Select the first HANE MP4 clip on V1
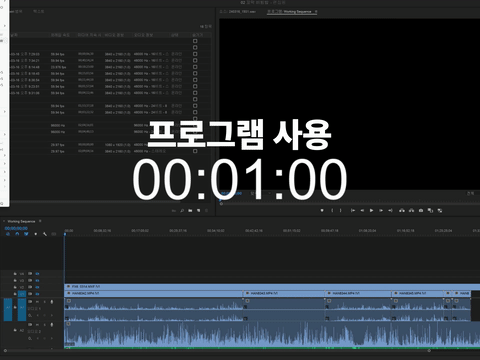 [154, 293]
